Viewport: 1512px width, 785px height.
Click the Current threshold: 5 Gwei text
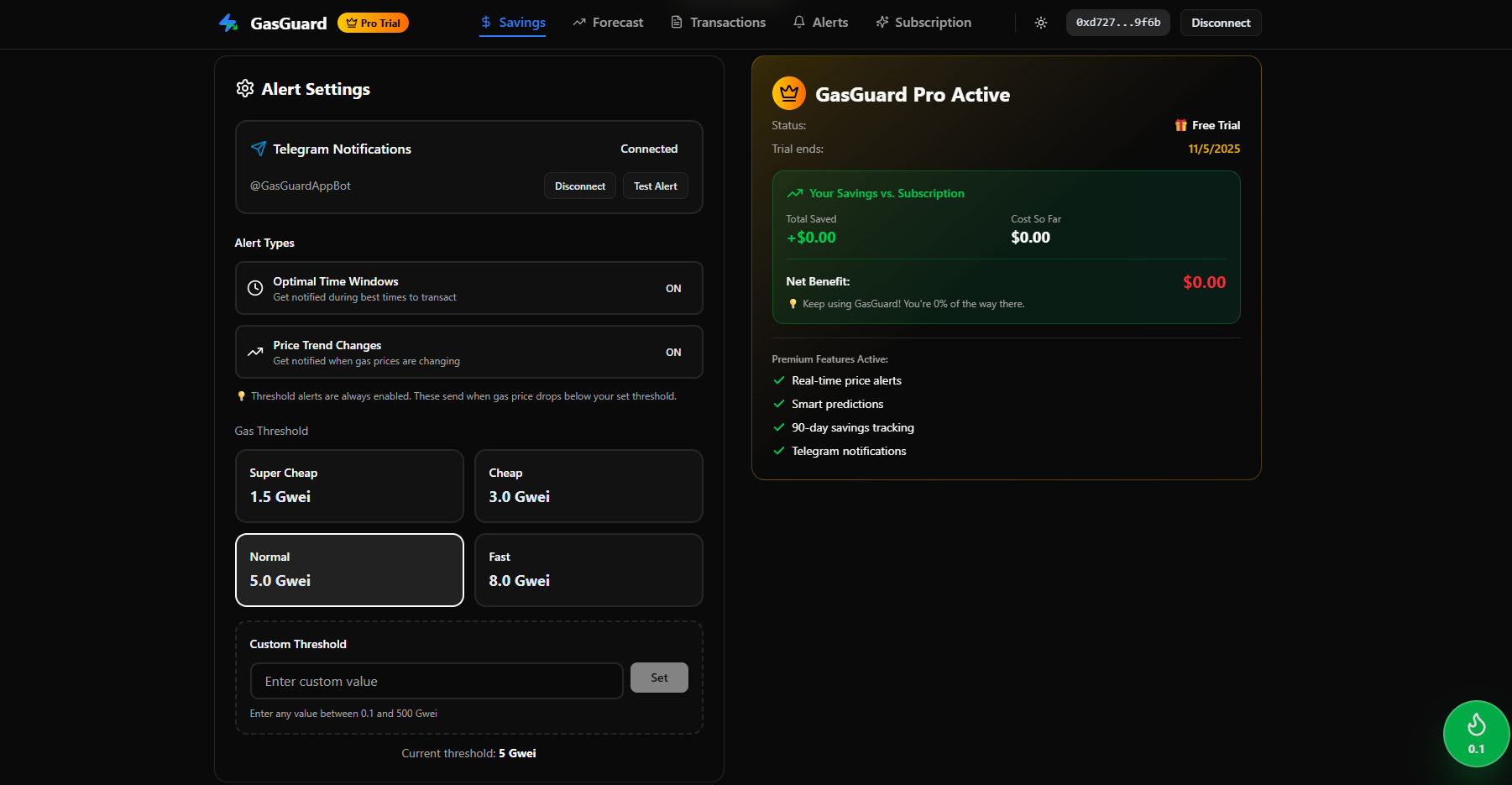(468, 753)
